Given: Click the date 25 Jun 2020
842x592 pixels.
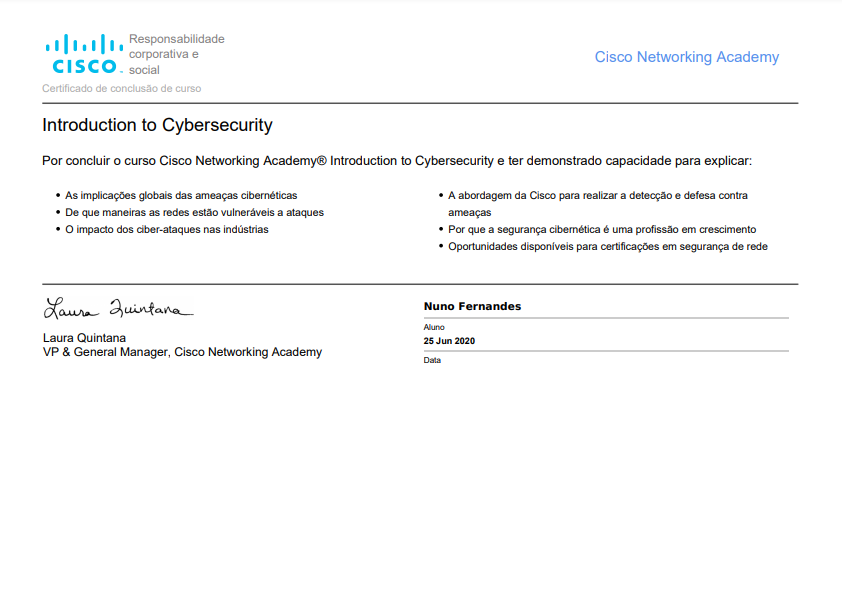Looking at the screenshot, I should [x=449, y=341].
